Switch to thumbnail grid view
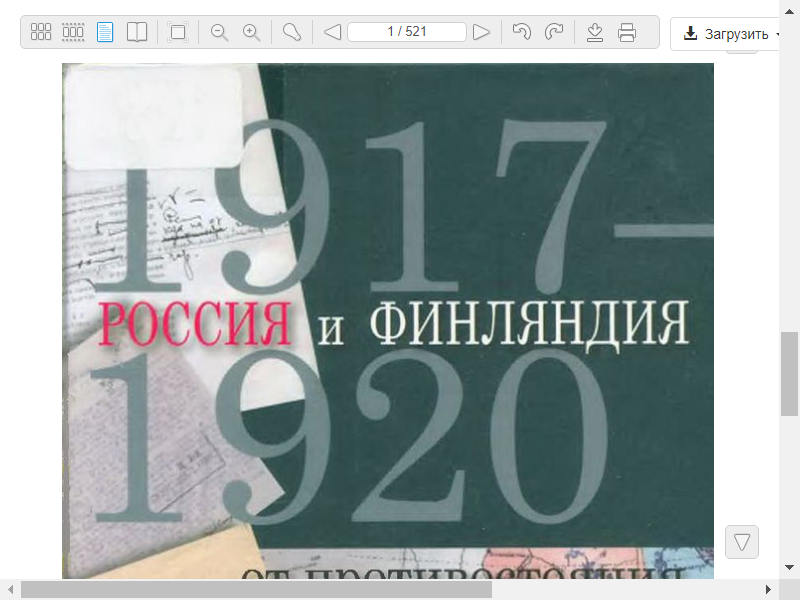Screen dimensions: 800x600 [41, 32]
